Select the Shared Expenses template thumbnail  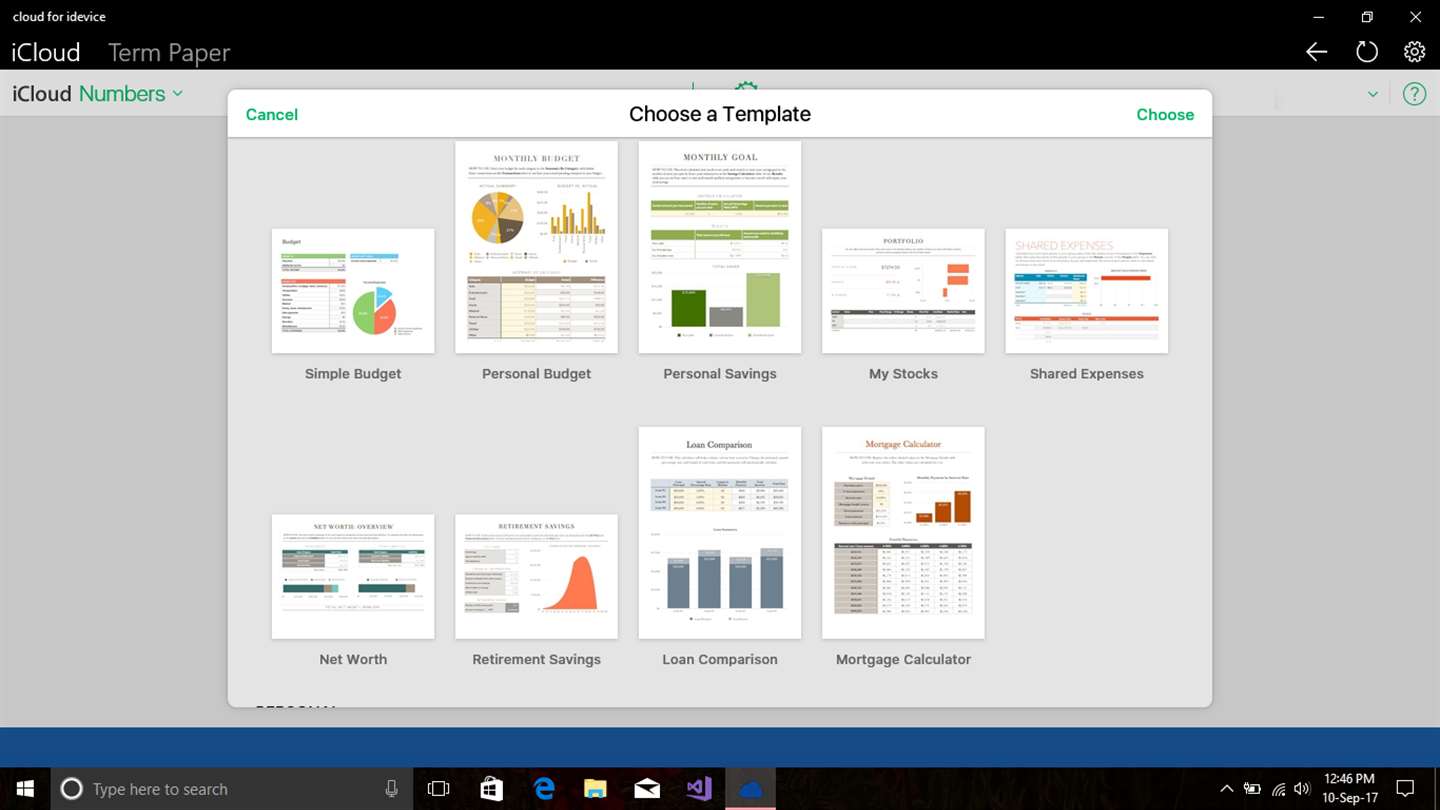1087,291
